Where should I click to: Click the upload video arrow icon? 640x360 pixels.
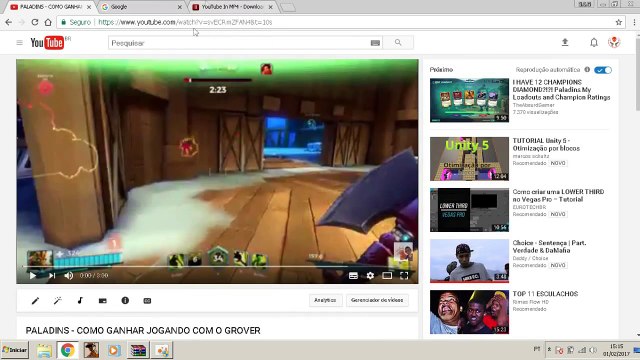click(x=565, y=42)
